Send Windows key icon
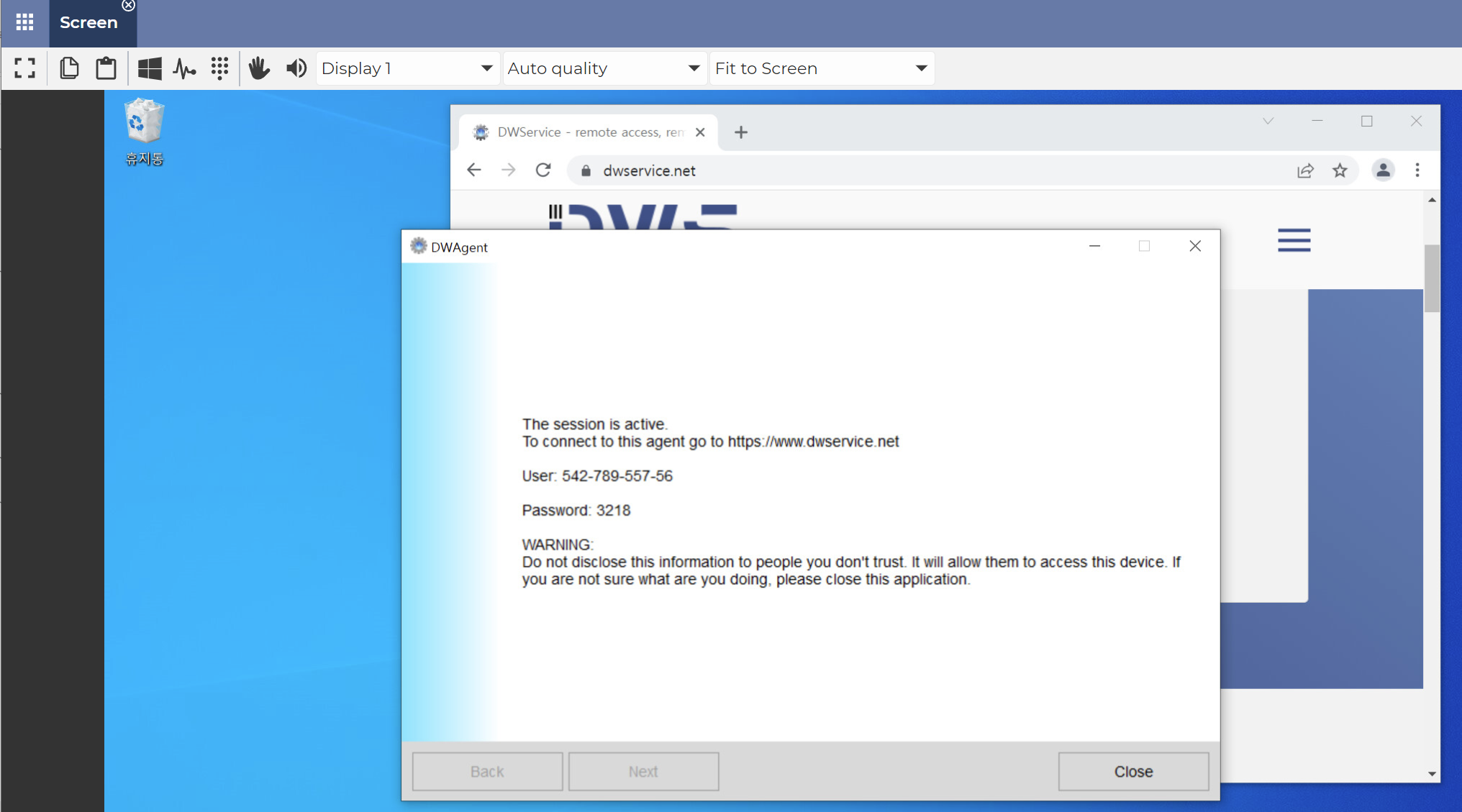This screenshot has height=812, width=1462. pos(150,68)
